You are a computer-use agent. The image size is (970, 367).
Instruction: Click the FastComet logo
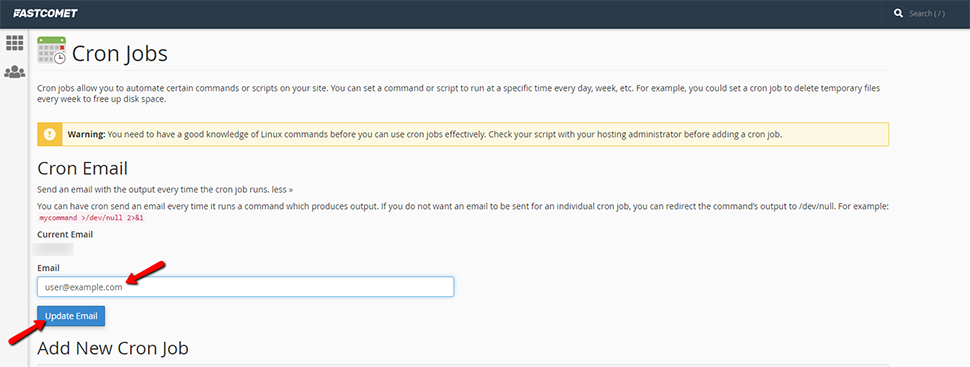coord(45,13)
